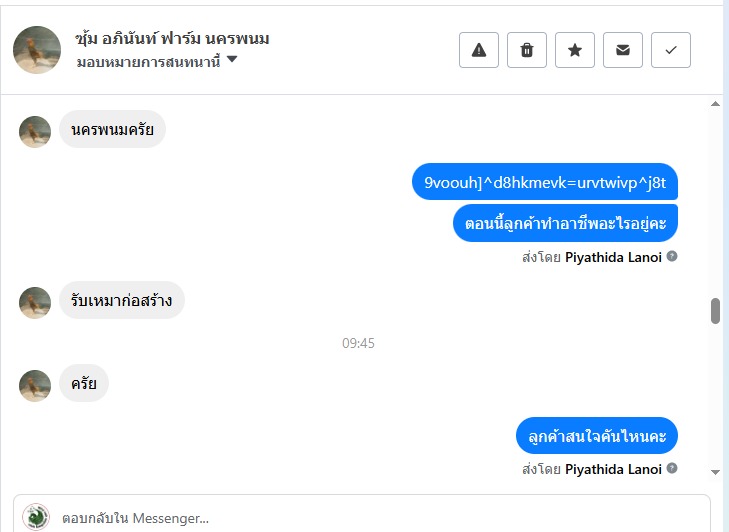Click the info icon beside last Piyathida Lanoi
This screenshot has width=729, height=532.
tap(672, 468)
